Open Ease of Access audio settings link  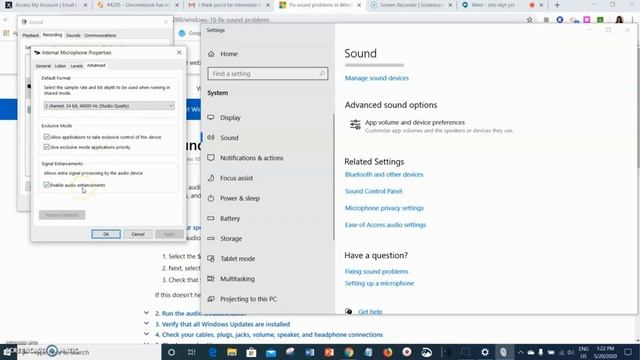pos(385,225)
